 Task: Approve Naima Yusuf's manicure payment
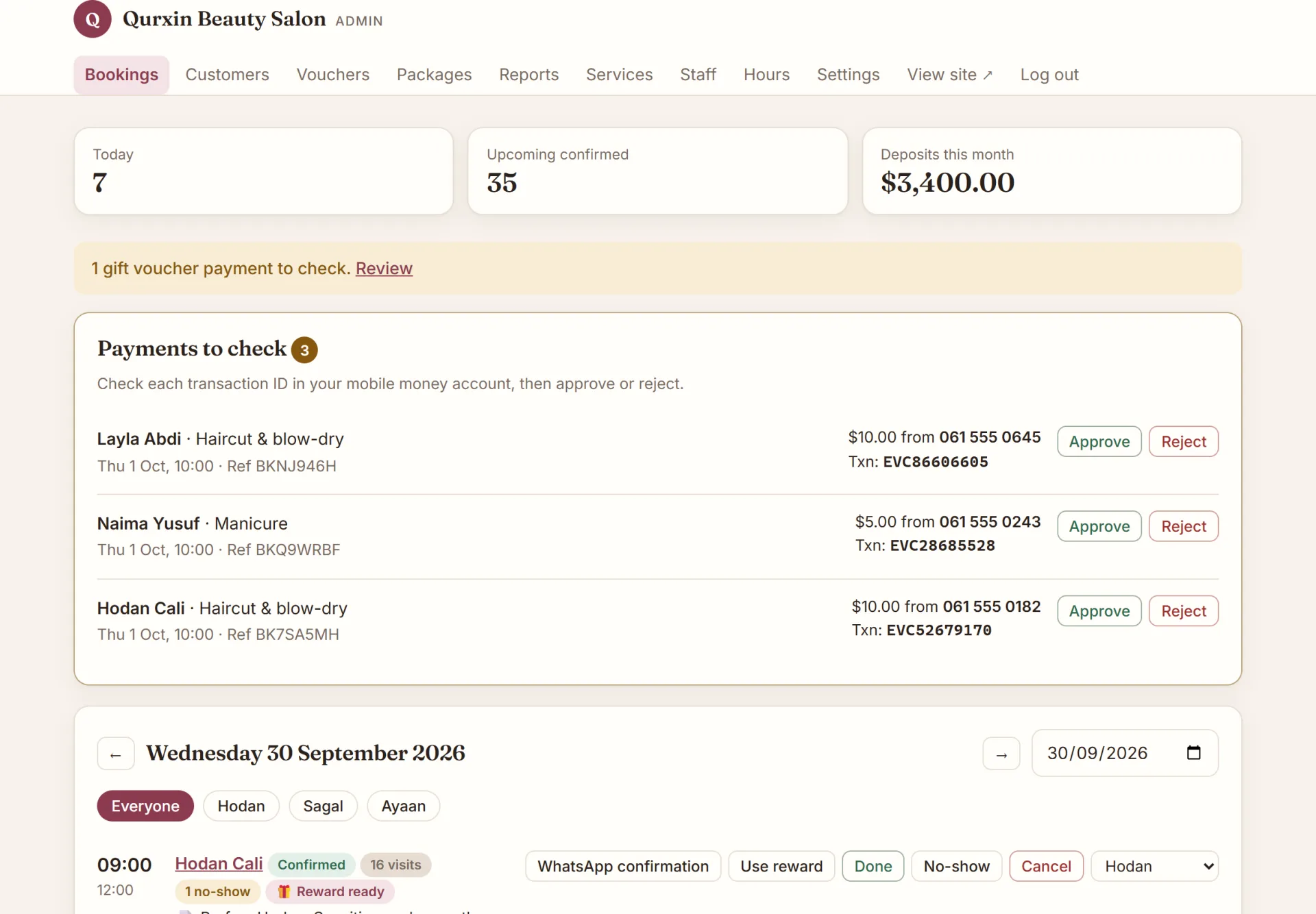tap(1099, 526)
